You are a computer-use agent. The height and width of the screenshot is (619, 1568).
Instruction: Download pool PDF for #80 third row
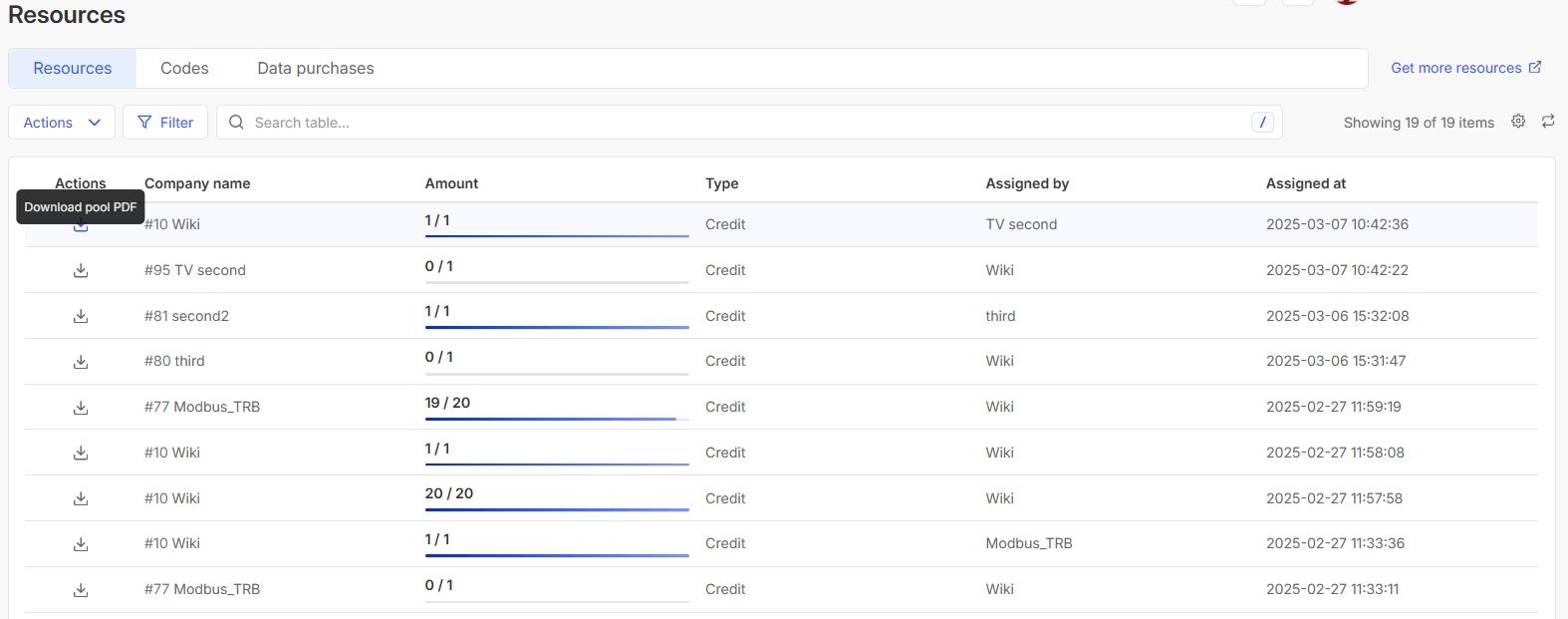81,362
